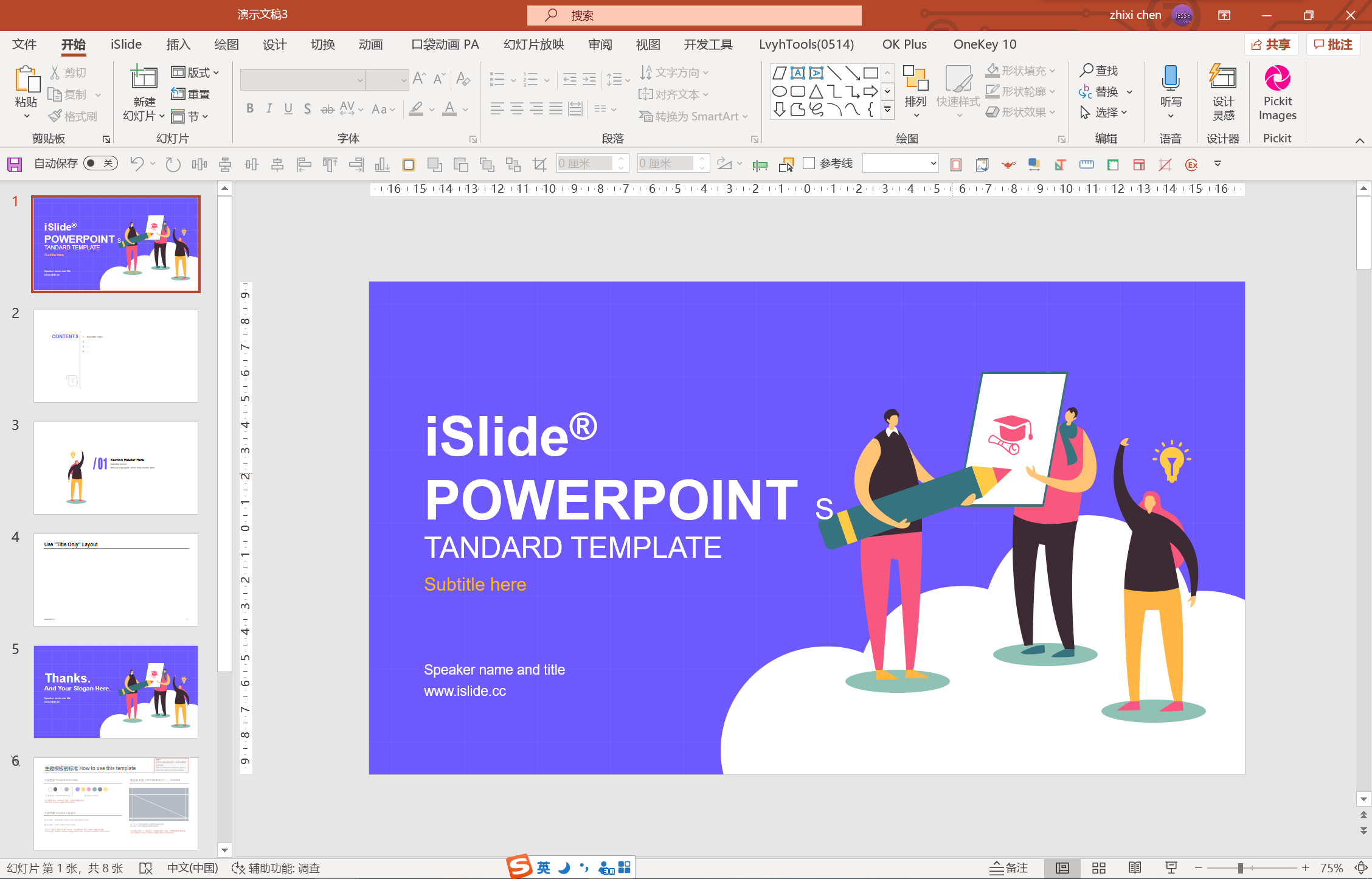Viewport: 1372px width, 879px height.
Task: Click the 批注 comments button
Action: pyautogui.click(x=1333, y=44)
